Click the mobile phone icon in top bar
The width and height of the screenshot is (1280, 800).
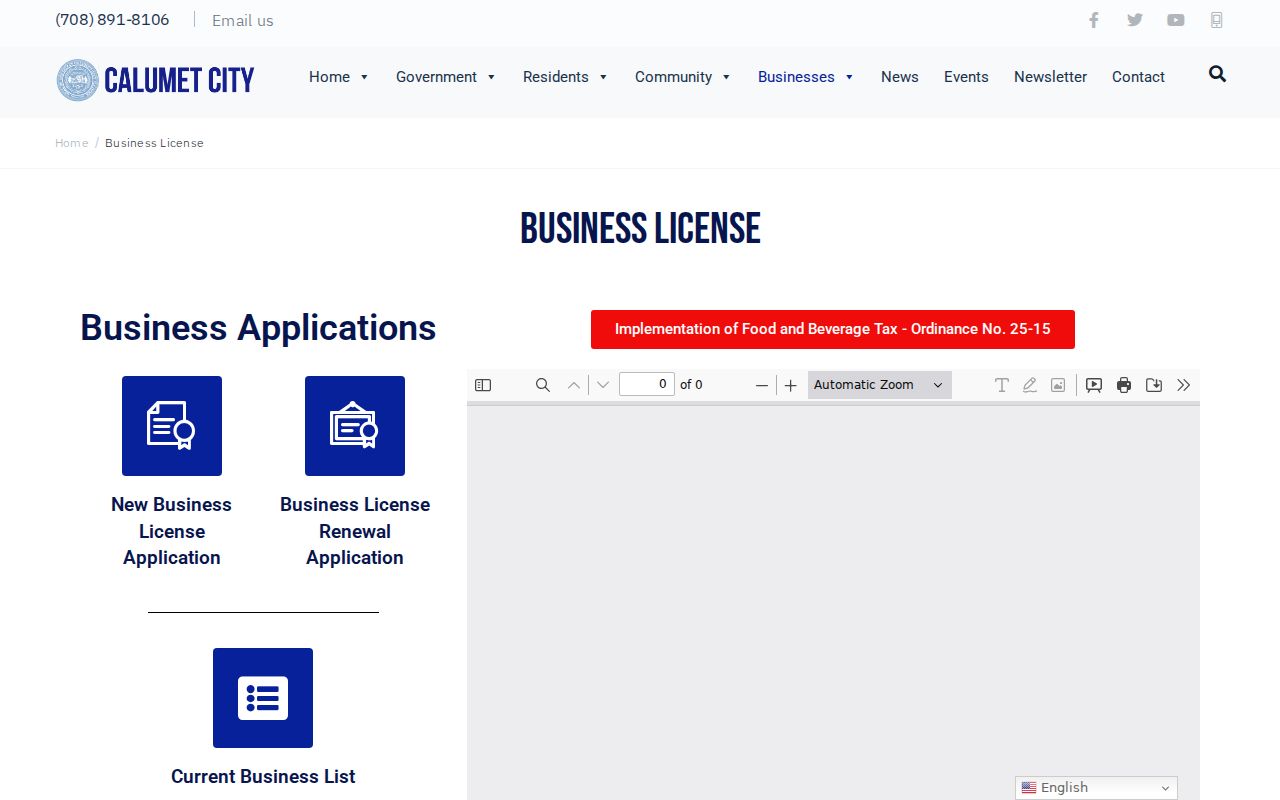click(1217, 20)
